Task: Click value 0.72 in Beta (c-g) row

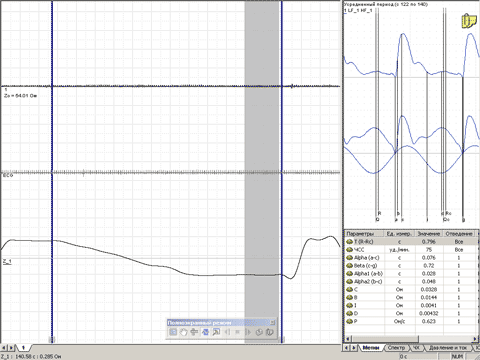Action: (x=429, y=266)
